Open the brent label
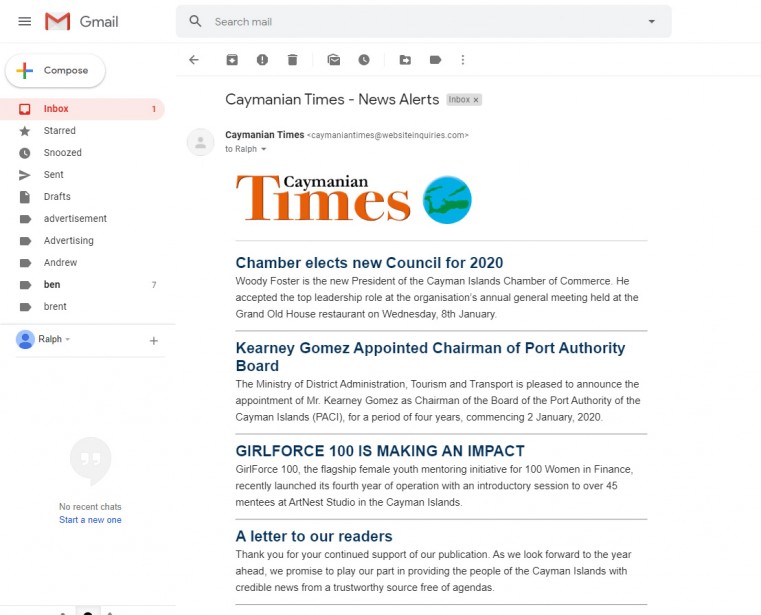Image resolution: width=761 pixels, height=615 pixels. tap(82, 306)
